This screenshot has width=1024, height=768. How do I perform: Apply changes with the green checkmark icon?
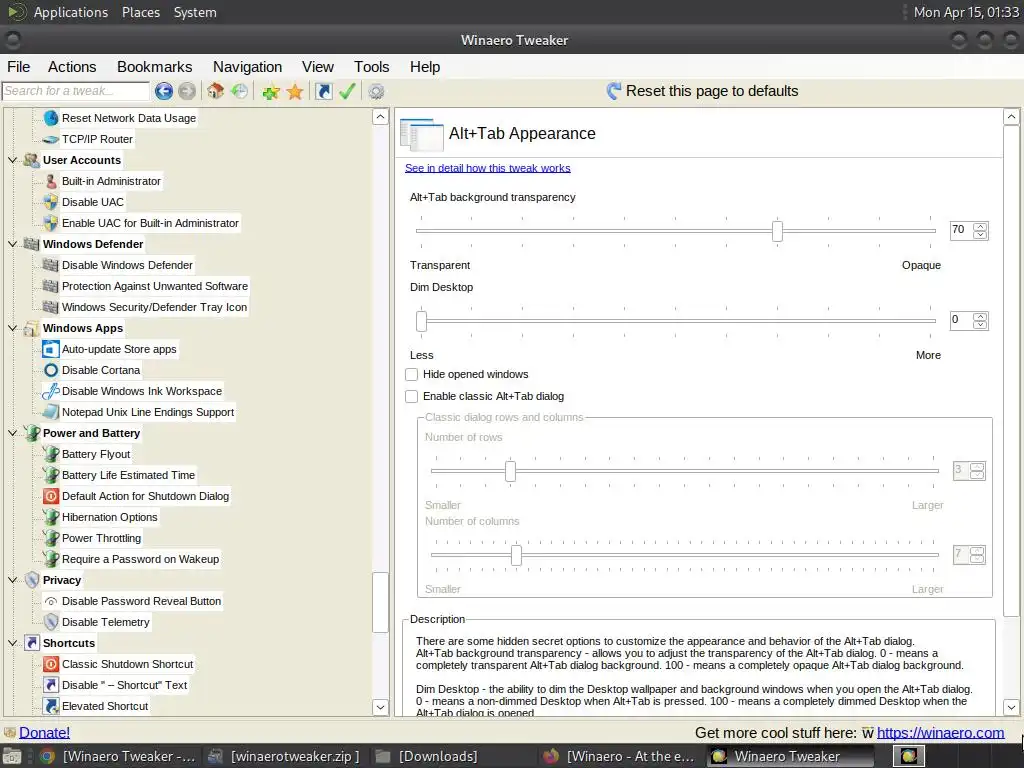coord(347,91)
